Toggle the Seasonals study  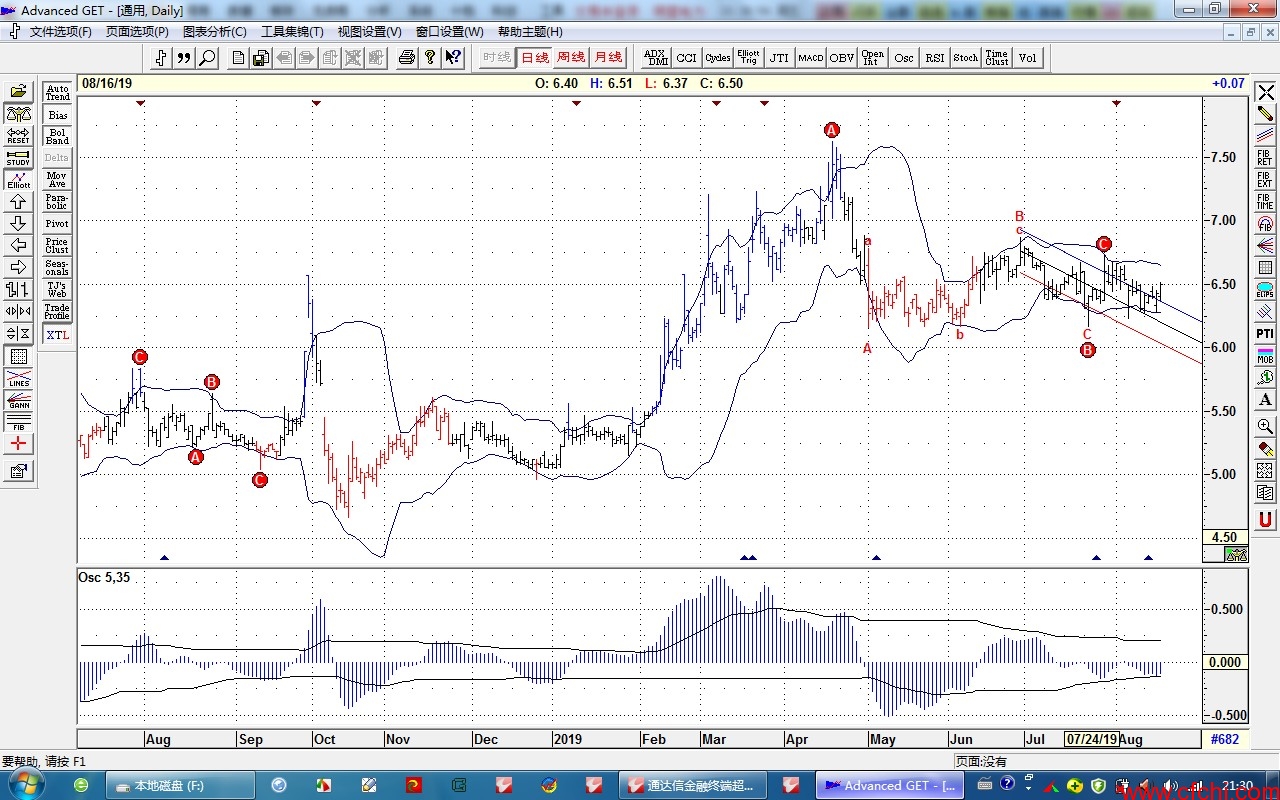58,267
